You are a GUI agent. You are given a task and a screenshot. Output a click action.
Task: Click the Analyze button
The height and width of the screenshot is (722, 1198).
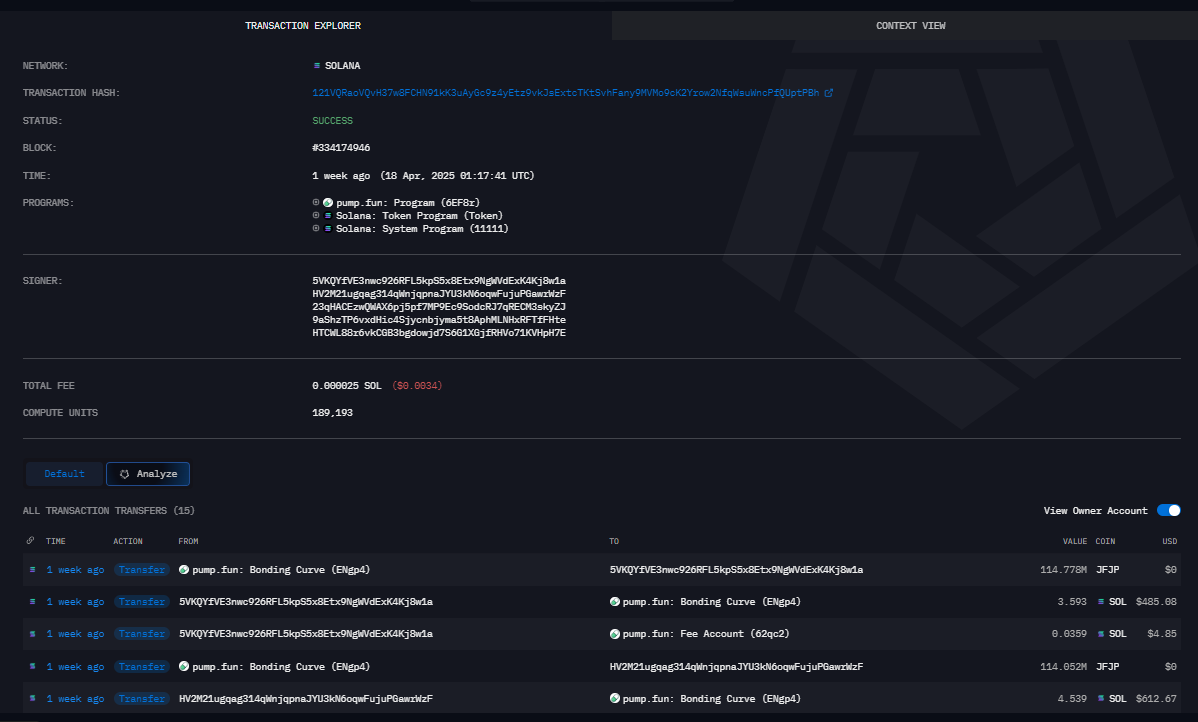[x=148, y=474]
